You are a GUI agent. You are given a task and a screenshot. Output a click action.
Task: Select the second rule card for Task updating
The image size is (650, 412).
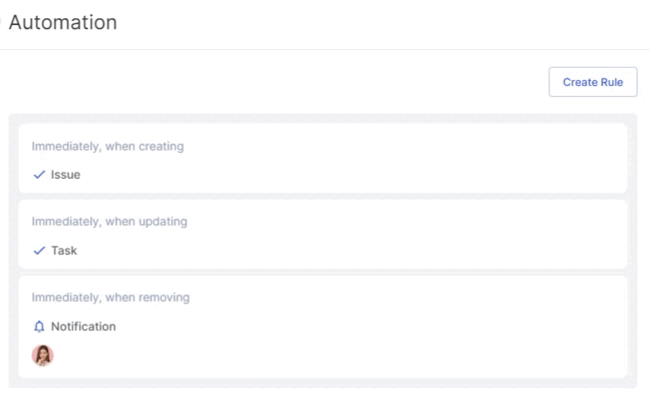[323, 234]
